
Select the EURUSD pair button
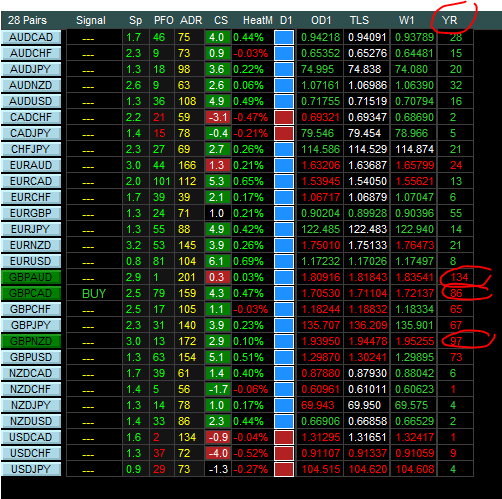[31, 261]
